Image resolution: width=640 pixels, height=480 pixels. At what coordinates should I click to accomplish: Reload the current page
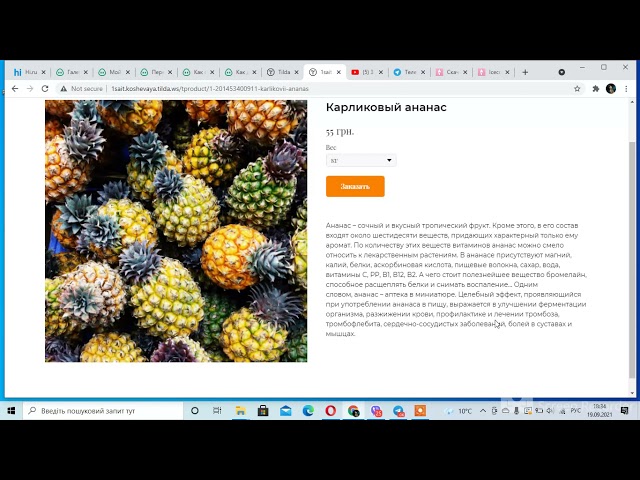45,89
